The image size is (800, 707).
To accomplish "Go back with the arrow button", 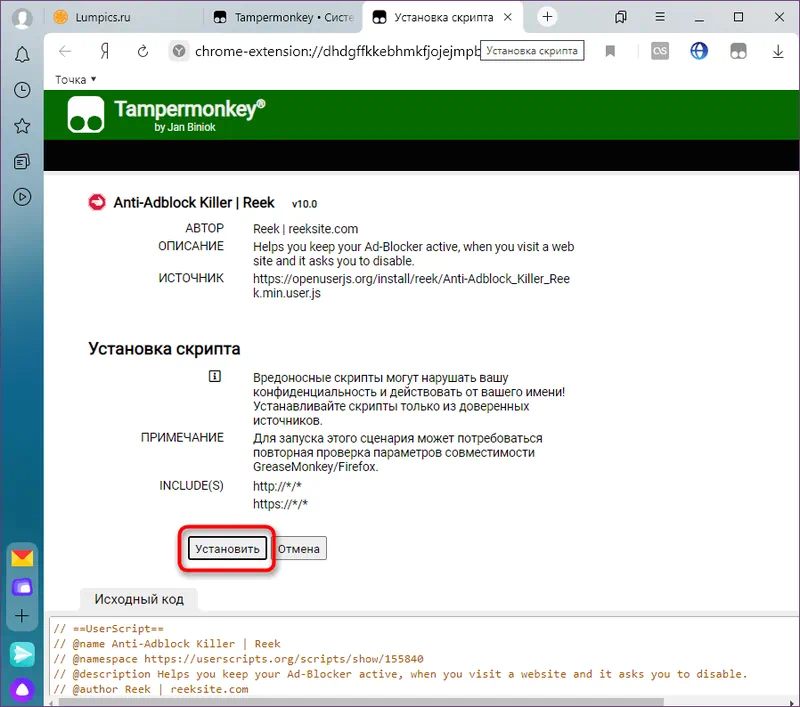I will click(65, 51).
